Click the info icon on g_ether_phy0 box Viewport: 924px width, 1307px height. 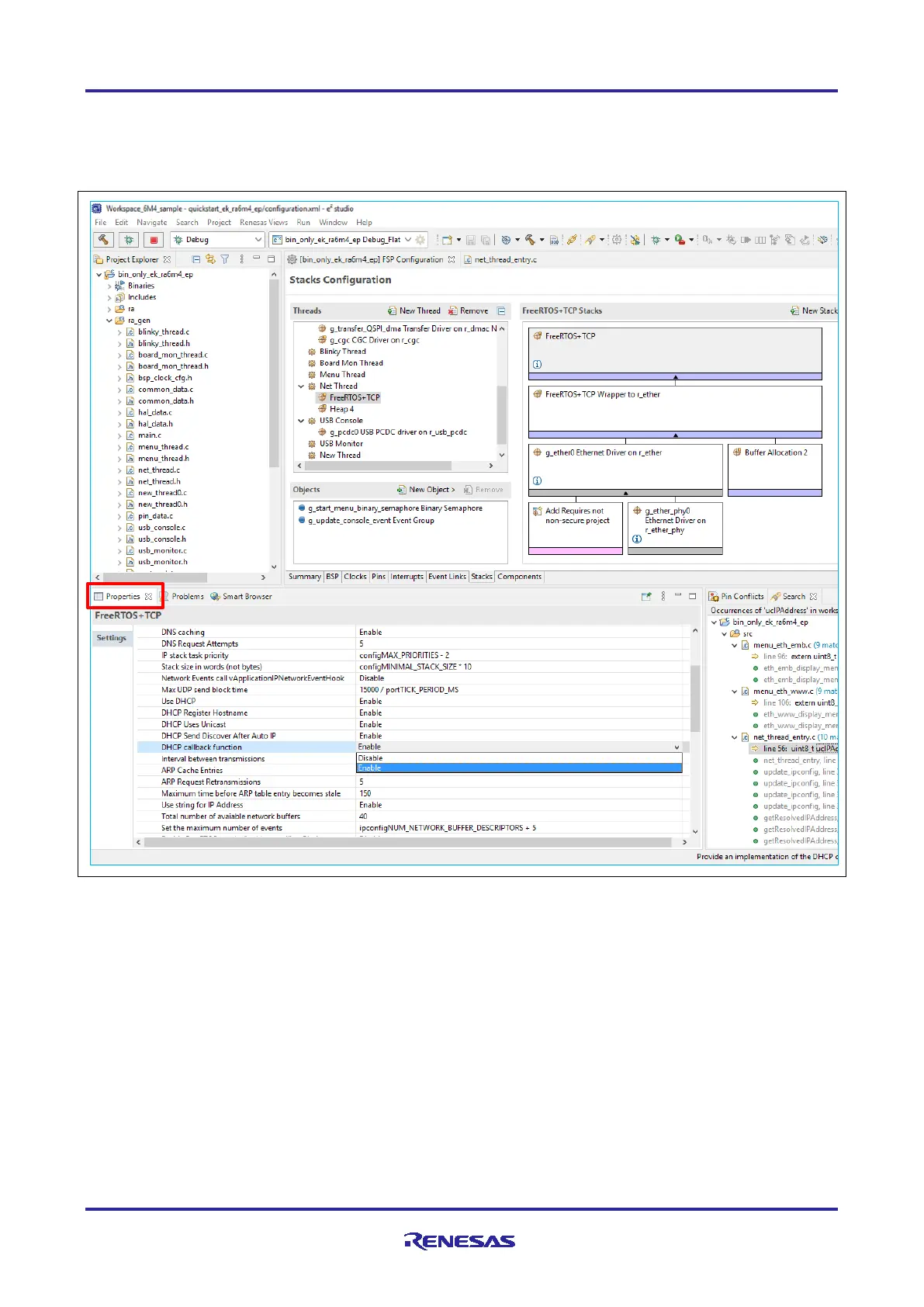click(637, 539)
